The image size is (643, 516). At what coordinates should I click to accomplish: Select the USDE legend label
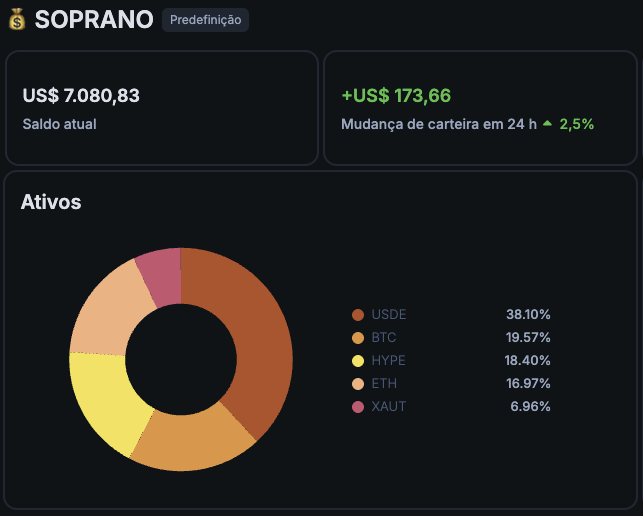pyautogui.click(x=389, y=315)
